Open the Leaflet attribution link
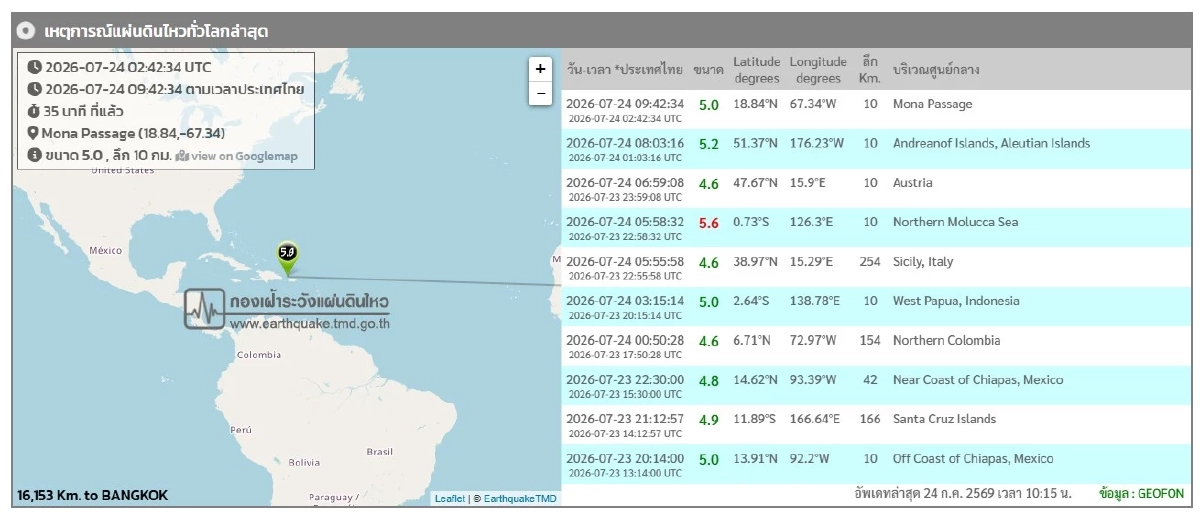This screenshot has height=515, width=1200. coord(450,498)
